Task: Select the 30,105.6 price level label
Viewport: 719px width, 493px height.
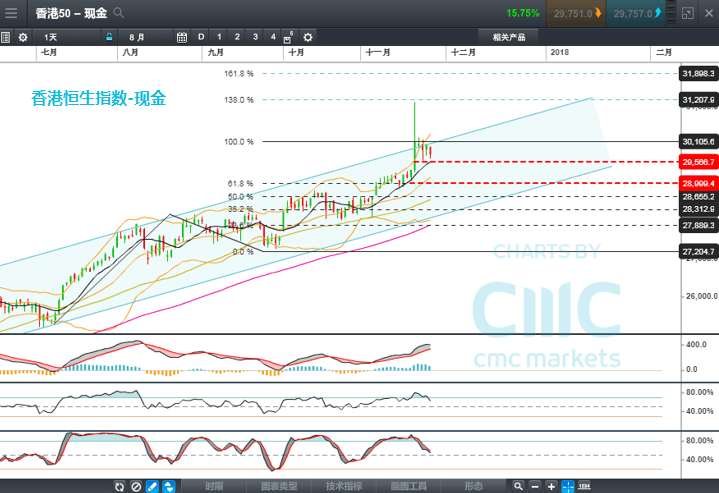Action: tap(698, 142)
